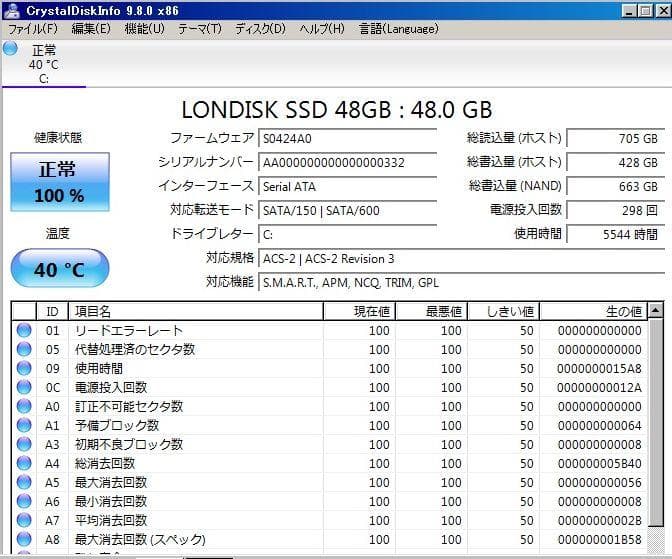Select the 訂正不可能セクタ数 attribute name
The image size is (672, 559).
[129, 406]
